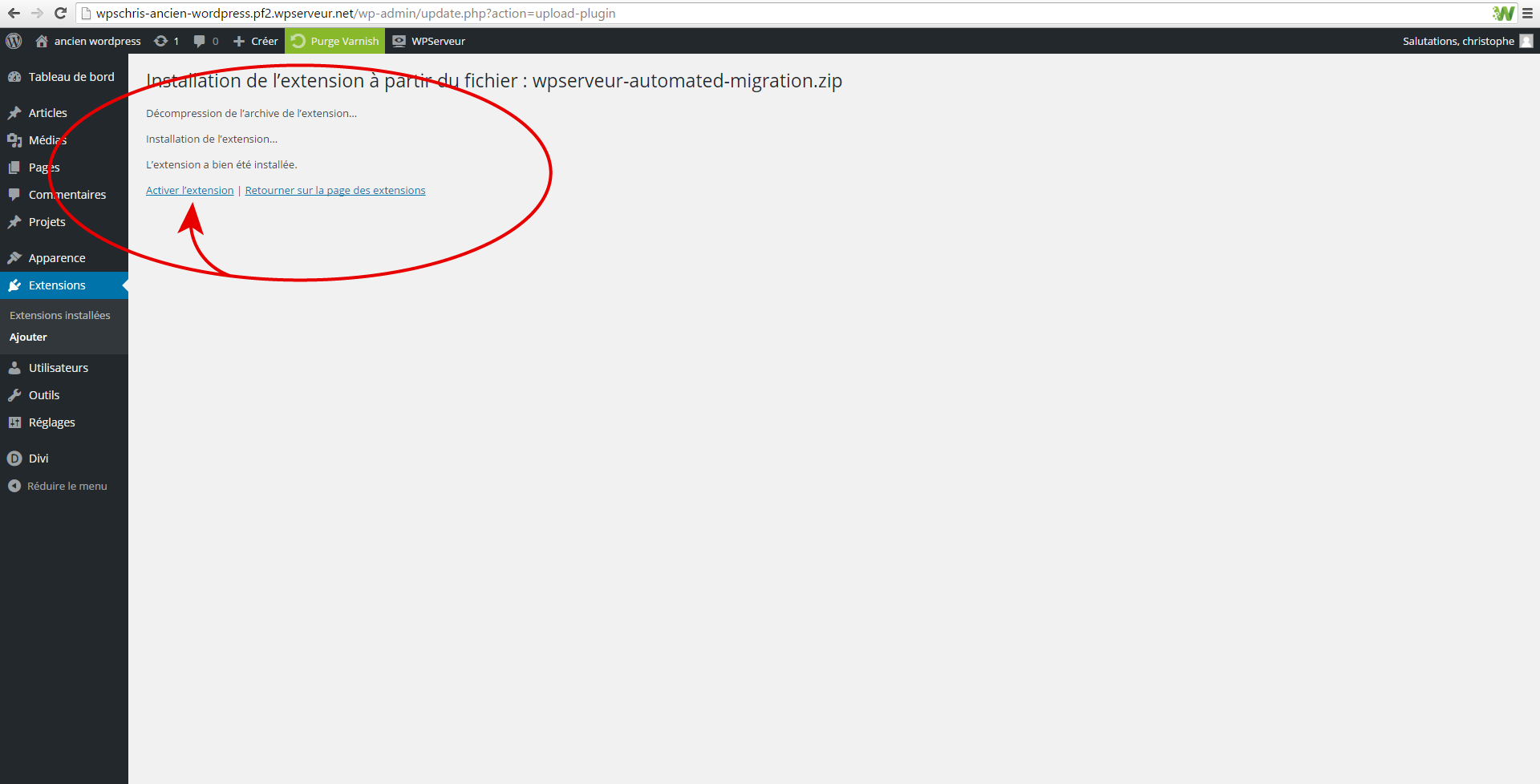The image size is (1540, 784).
Task: Open the comments bubble icon in admin bar
Action: coord(205,41)
